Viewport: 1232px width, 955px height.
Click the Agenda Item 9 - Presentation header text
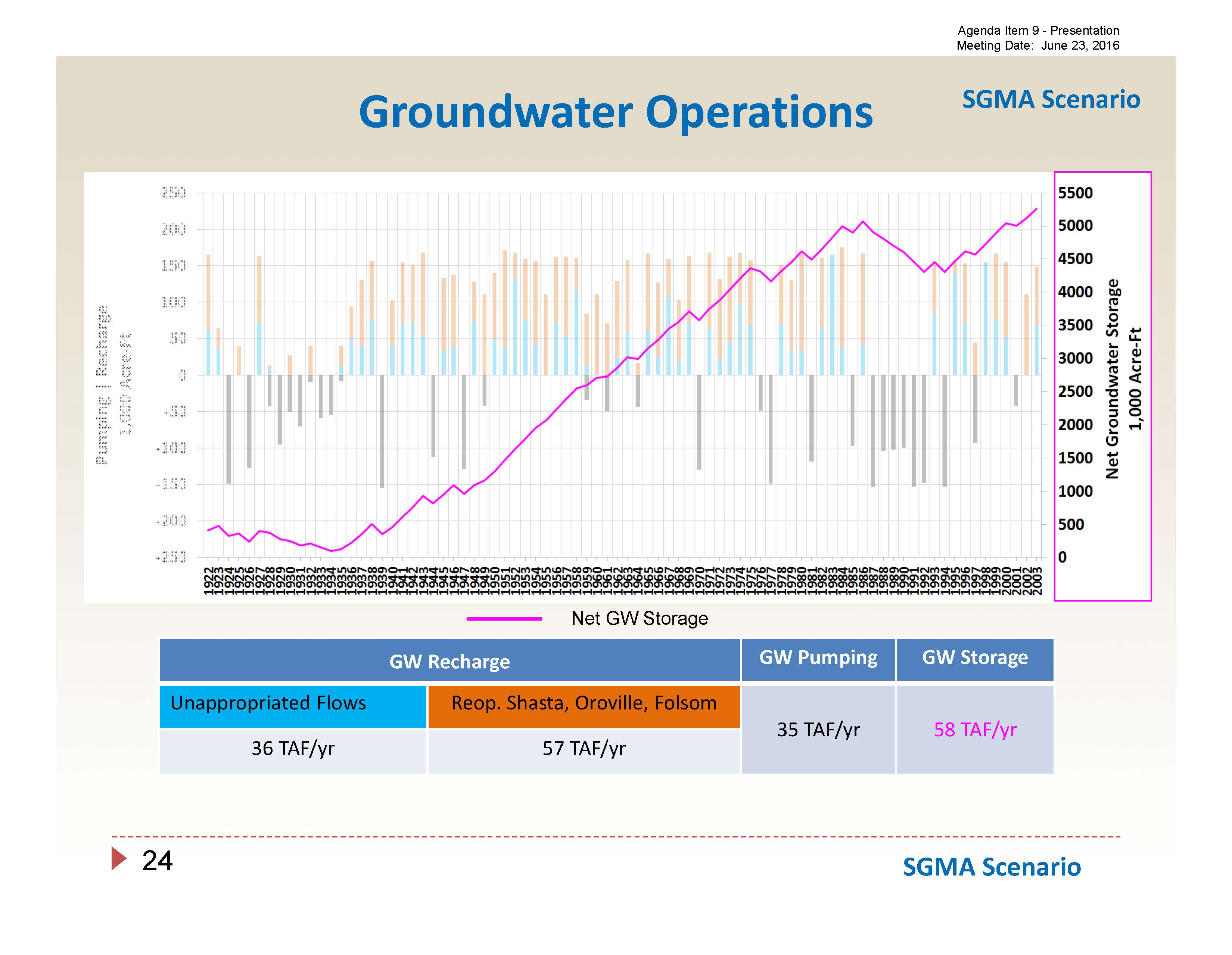(1038, 31)
